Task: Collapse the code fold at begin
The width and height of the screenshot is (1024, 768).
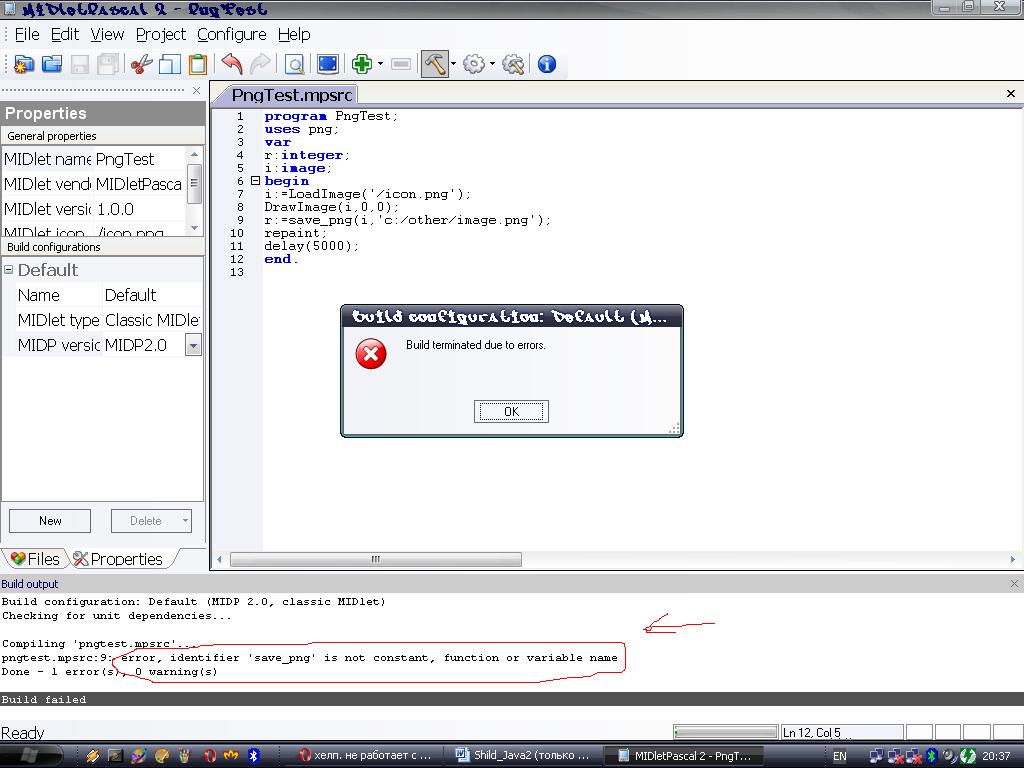Action: click(x=255, y=181)
